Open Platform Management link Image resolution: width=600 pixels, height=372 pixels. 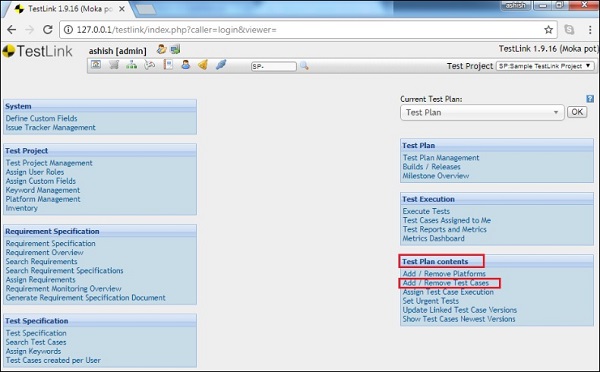coord(43,199)
